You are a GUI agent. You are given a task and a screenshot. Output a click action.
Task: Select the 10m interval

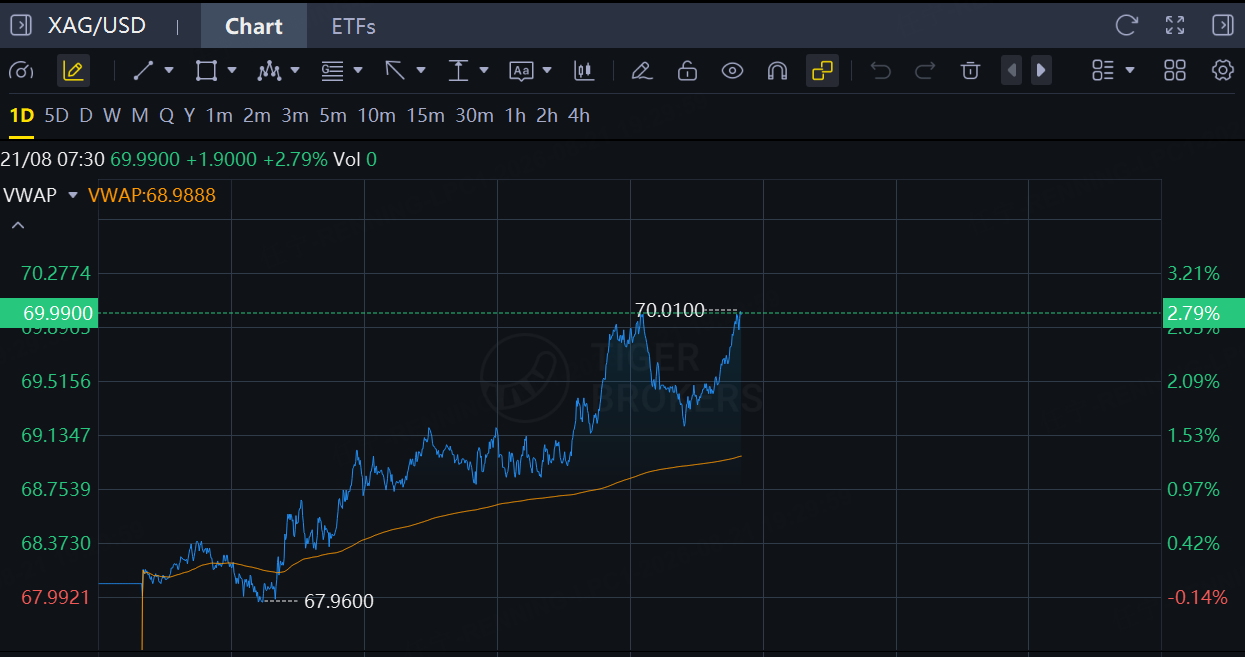(x=377, y=116)
